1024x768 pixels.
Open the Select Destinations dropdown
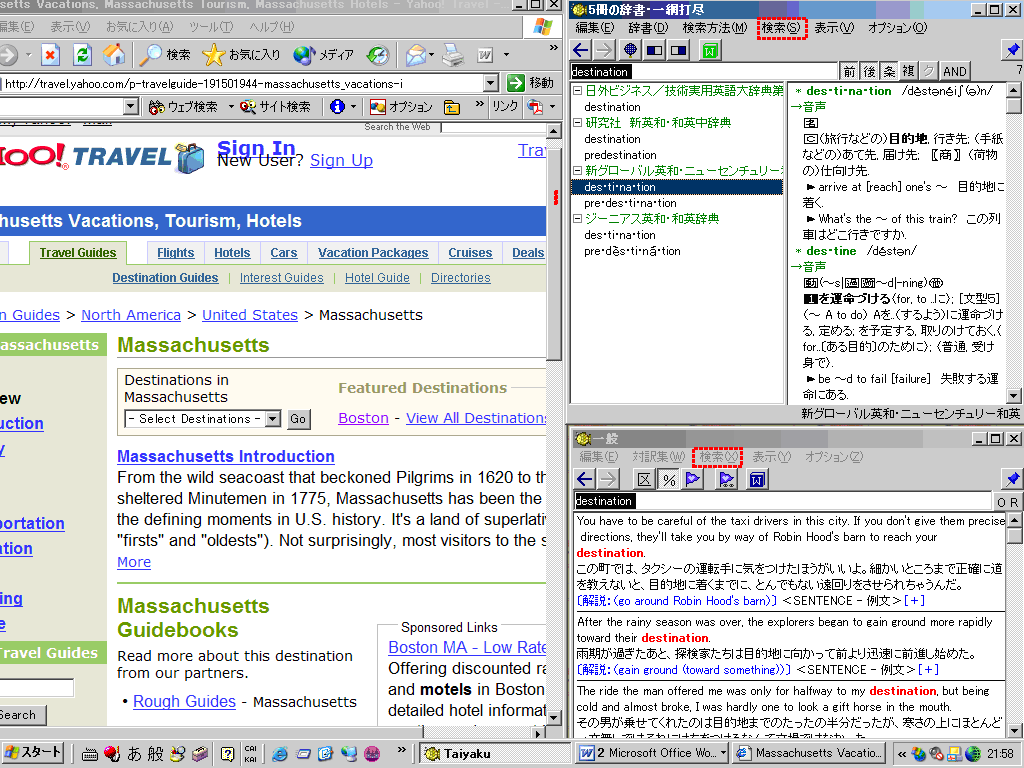273,419
